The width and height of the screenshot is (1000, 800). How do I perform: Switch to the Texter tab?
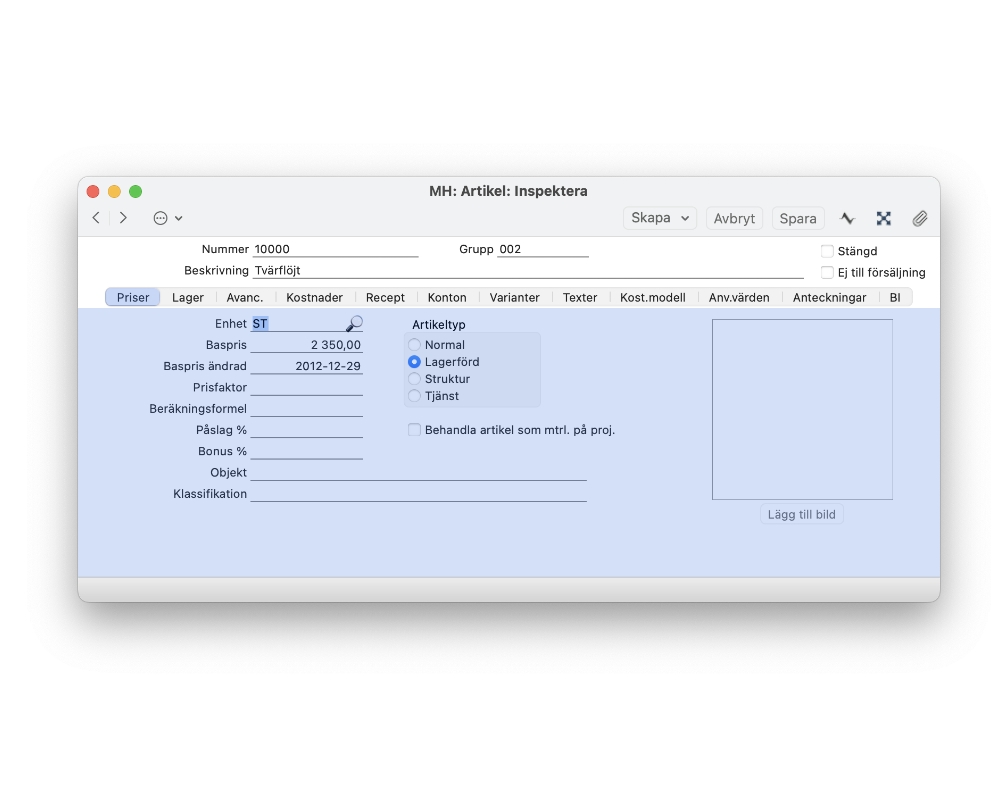[580, 297]
